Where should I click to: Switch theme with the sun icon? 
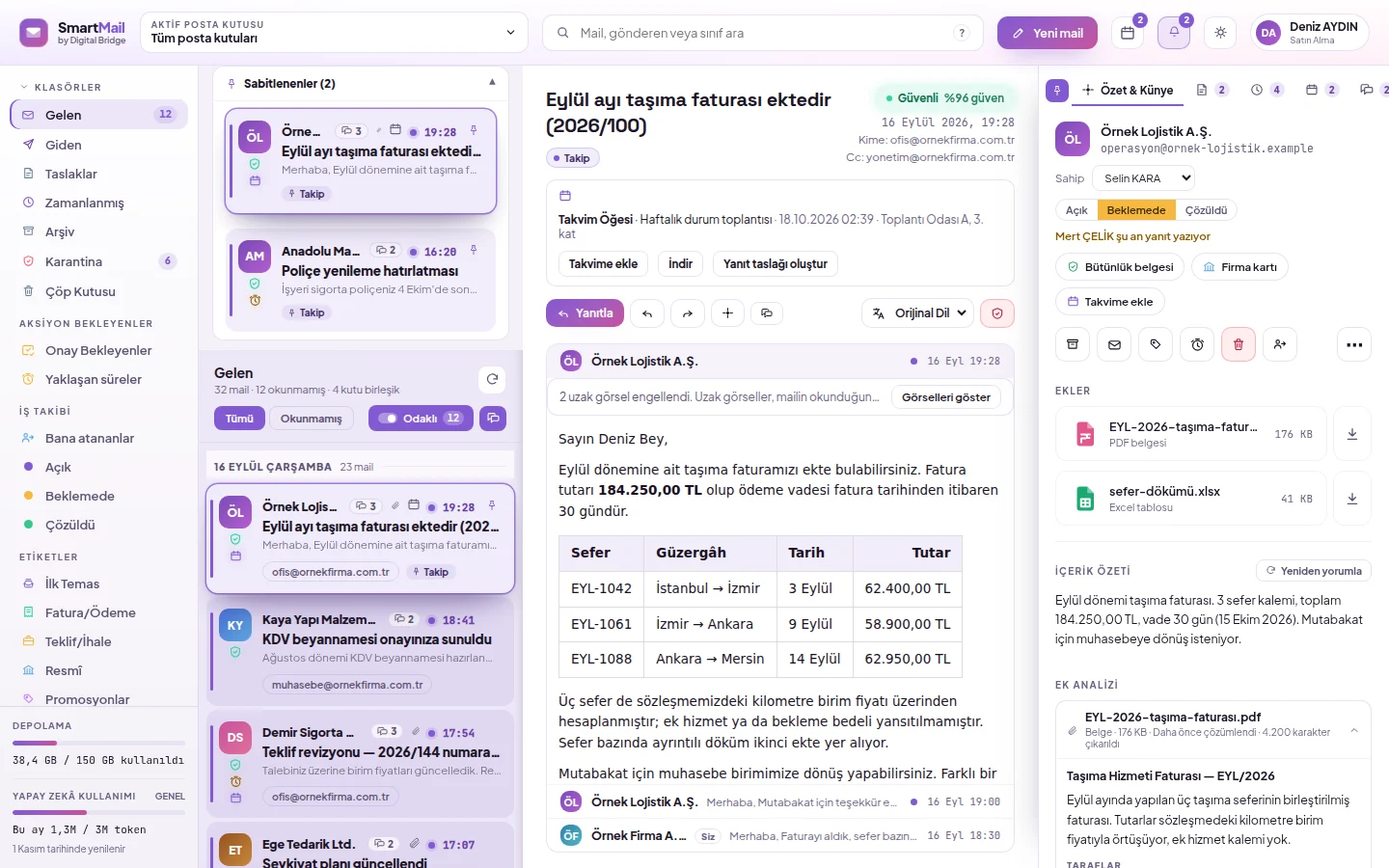[x=1220, y=33]
